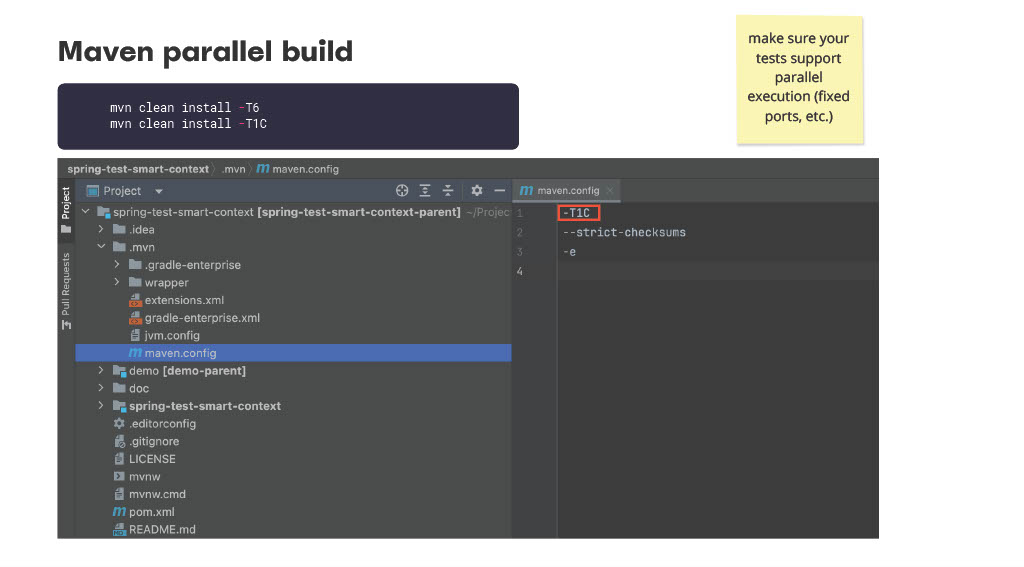Select jvm.config file

(x=172, y=335)
